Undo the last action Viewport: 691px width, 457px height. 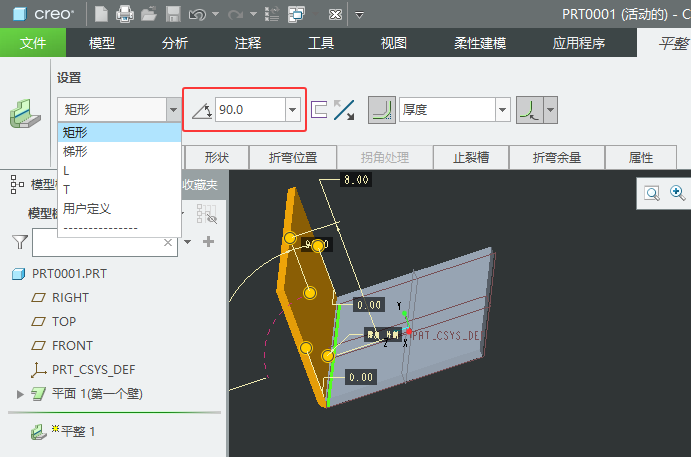pyautogui.click(x=197, y=15)
